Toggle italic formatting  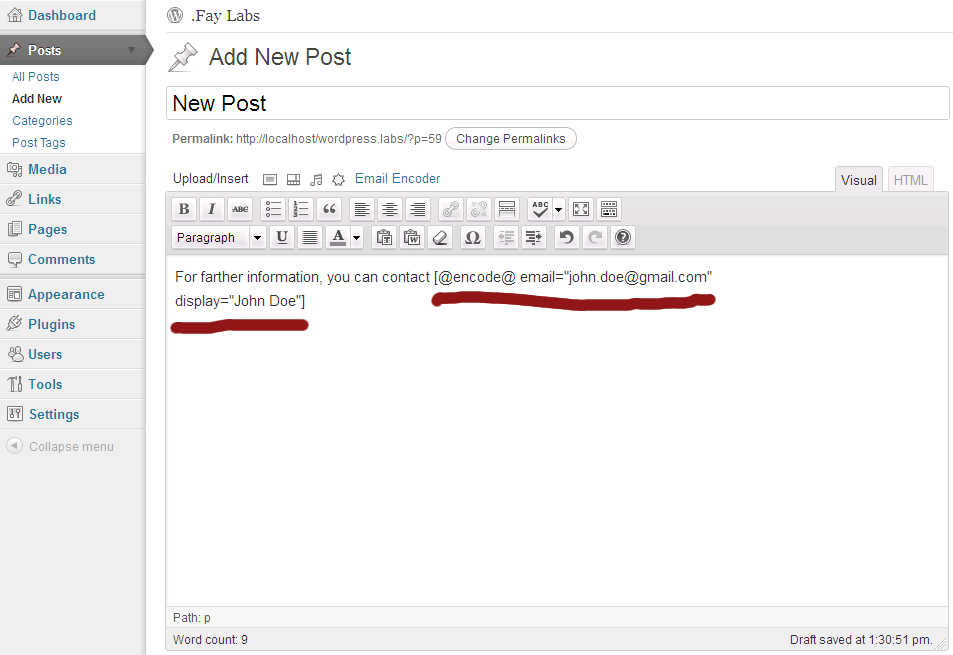point(212,210)
